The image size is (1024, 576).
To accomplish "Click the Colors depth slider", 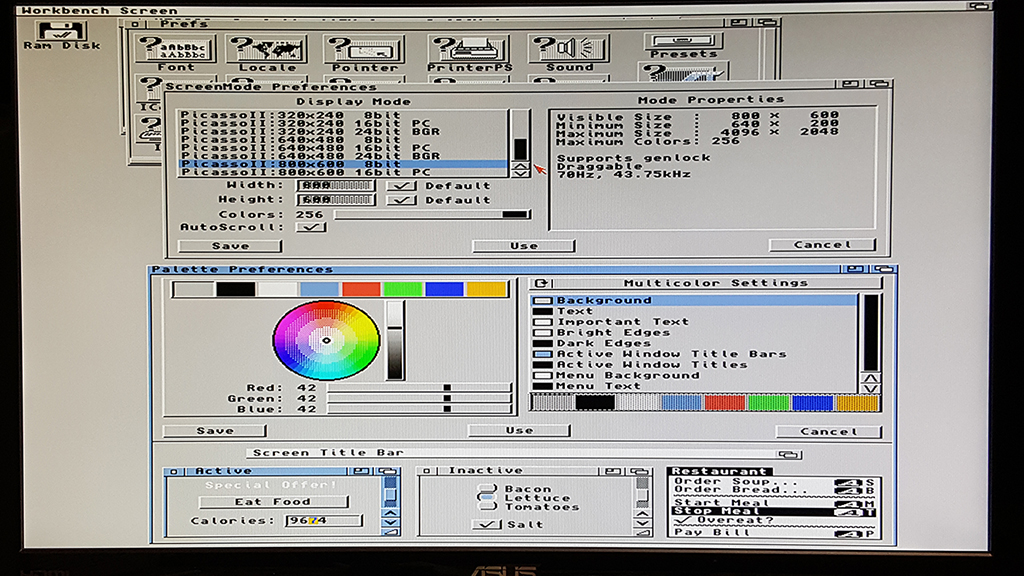I will click(432, 214).
